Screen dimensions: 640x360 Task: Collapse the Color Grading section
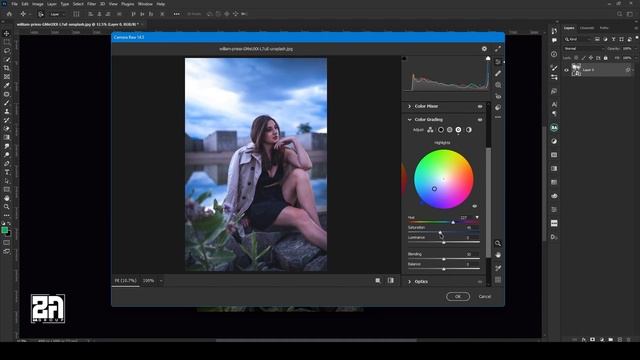coord(409,120)
